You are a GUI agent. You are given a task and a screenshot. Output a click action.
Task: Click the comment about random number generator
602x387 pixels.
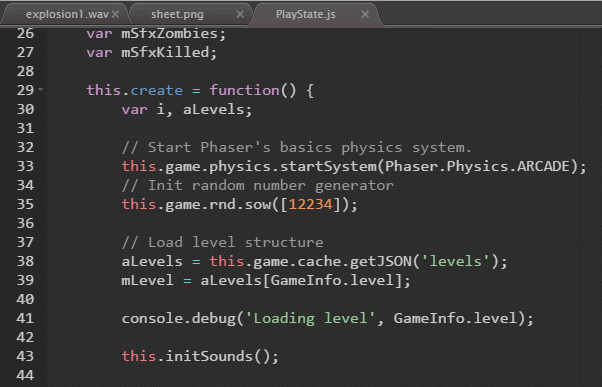[x=258, y=185]
